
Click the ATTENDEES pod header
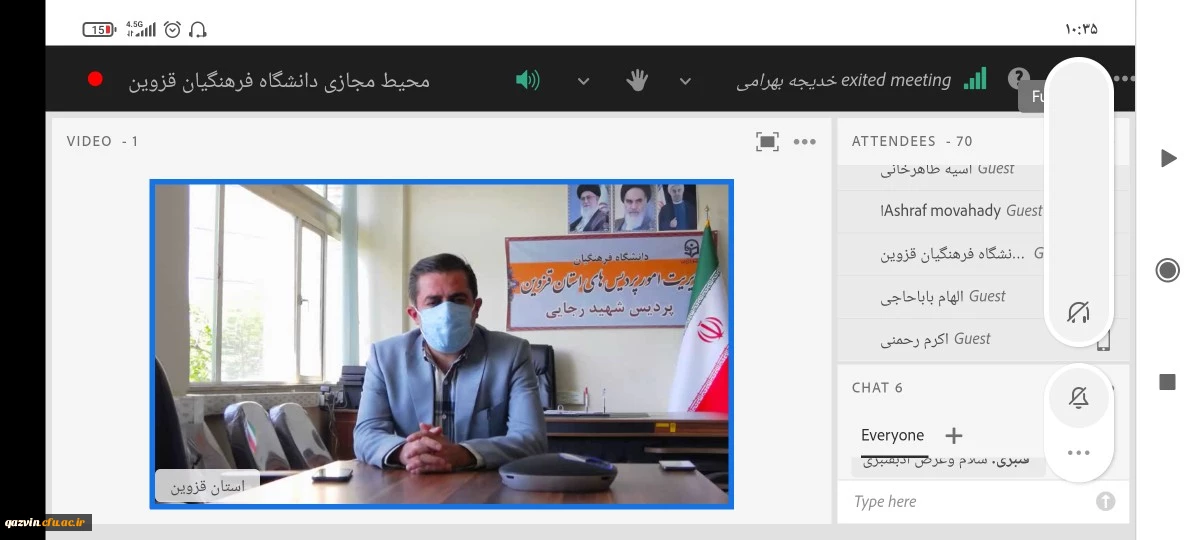912,141
